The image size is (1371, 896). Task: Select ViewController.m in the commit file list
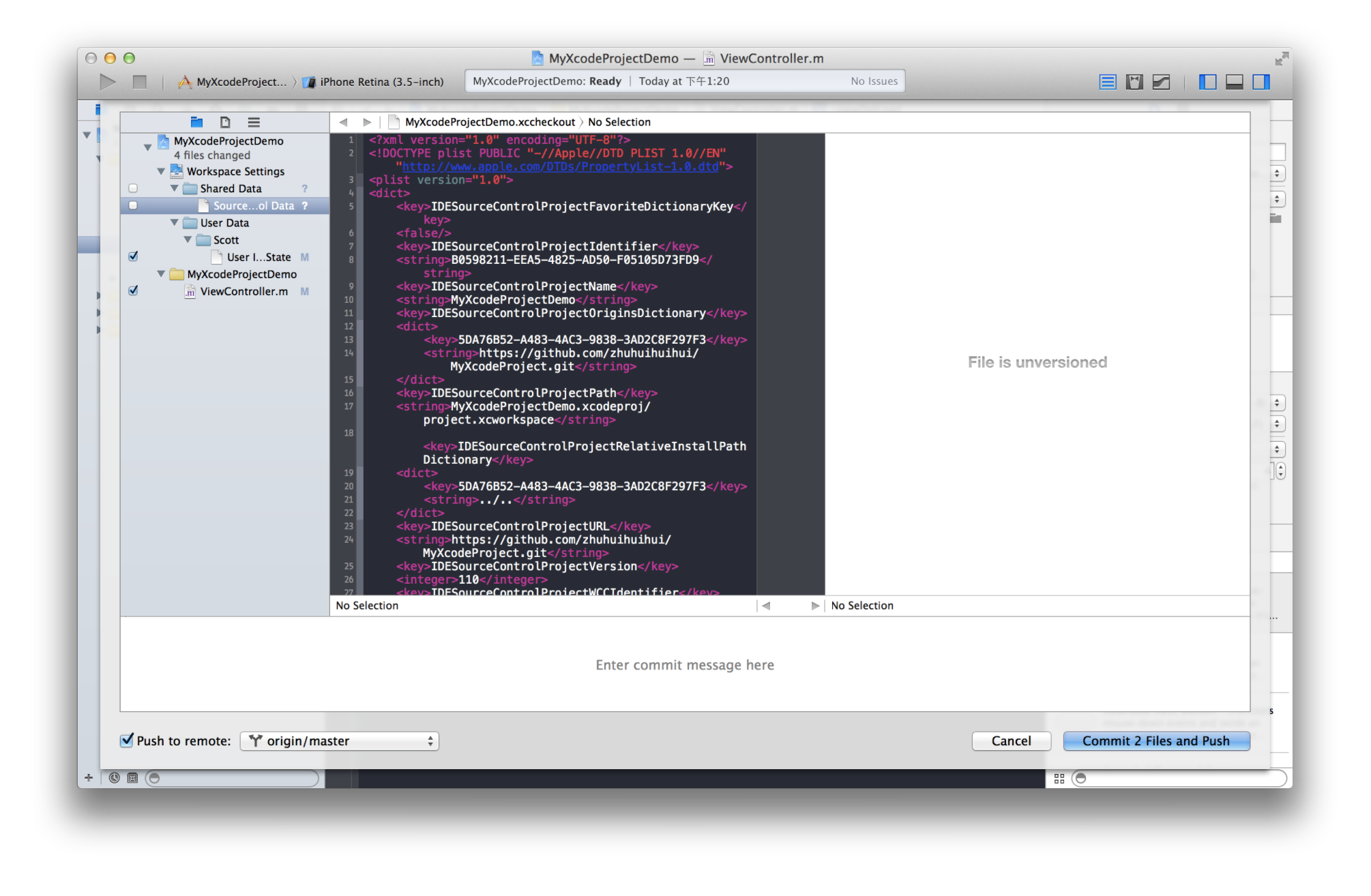click(225, 291)
